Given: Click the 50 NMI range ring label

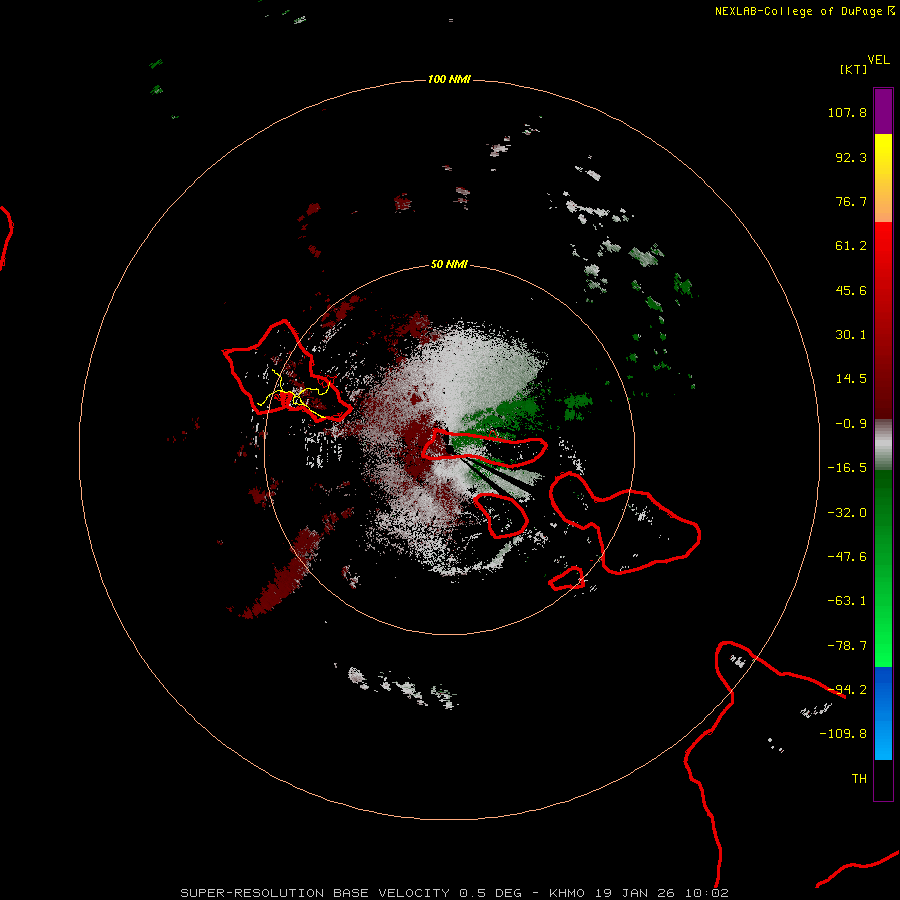Looking at the screenshot, I should coord(449,264).
